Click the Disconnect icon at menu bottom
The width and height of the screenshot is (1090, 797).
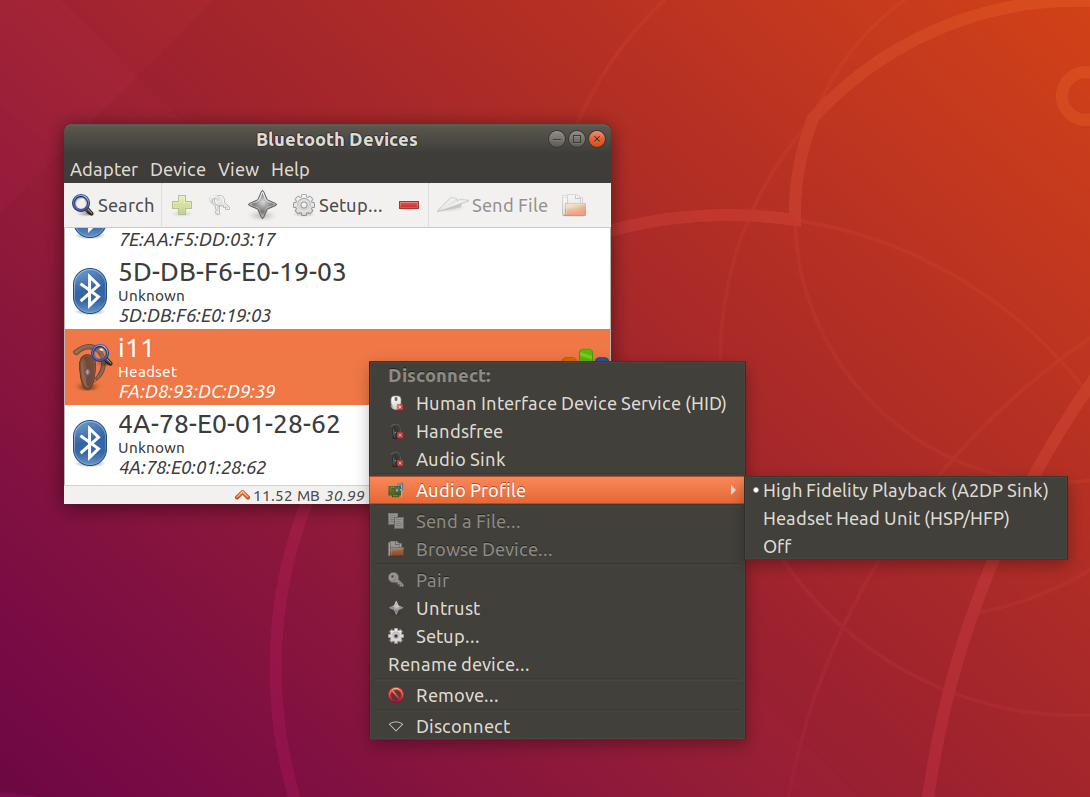tap(396, 726)
